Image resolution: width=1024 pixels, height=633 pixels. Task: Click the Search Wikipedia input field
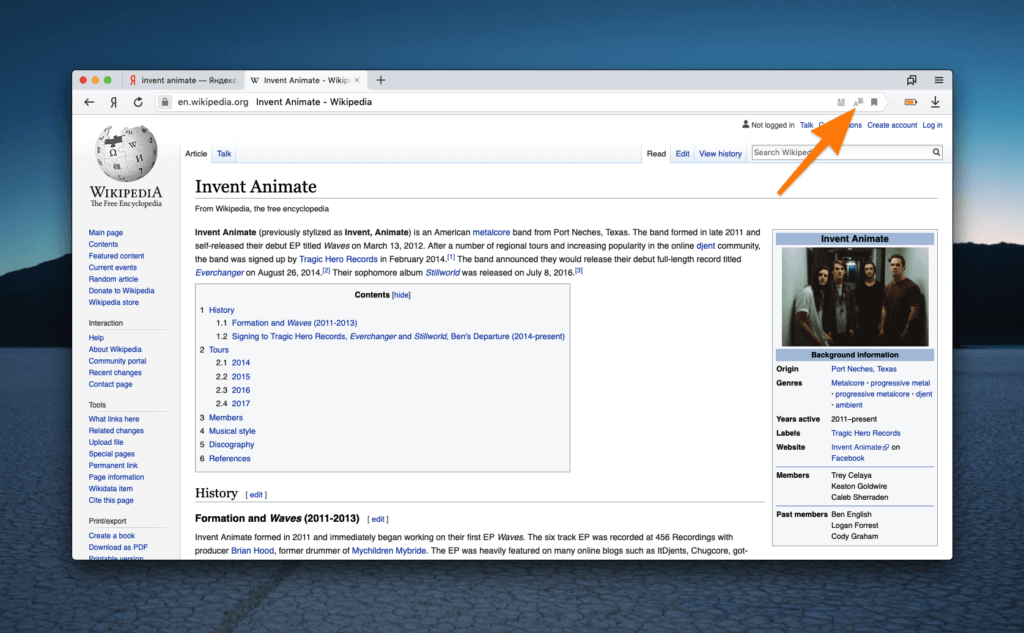point(841,152)
